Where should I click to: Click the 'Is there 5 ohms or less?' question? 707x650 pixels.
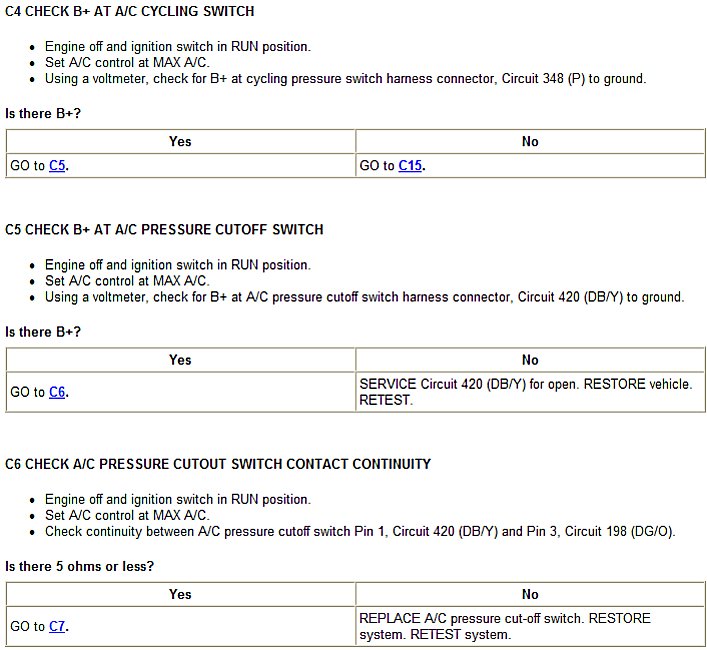click(x=80, y=566)
